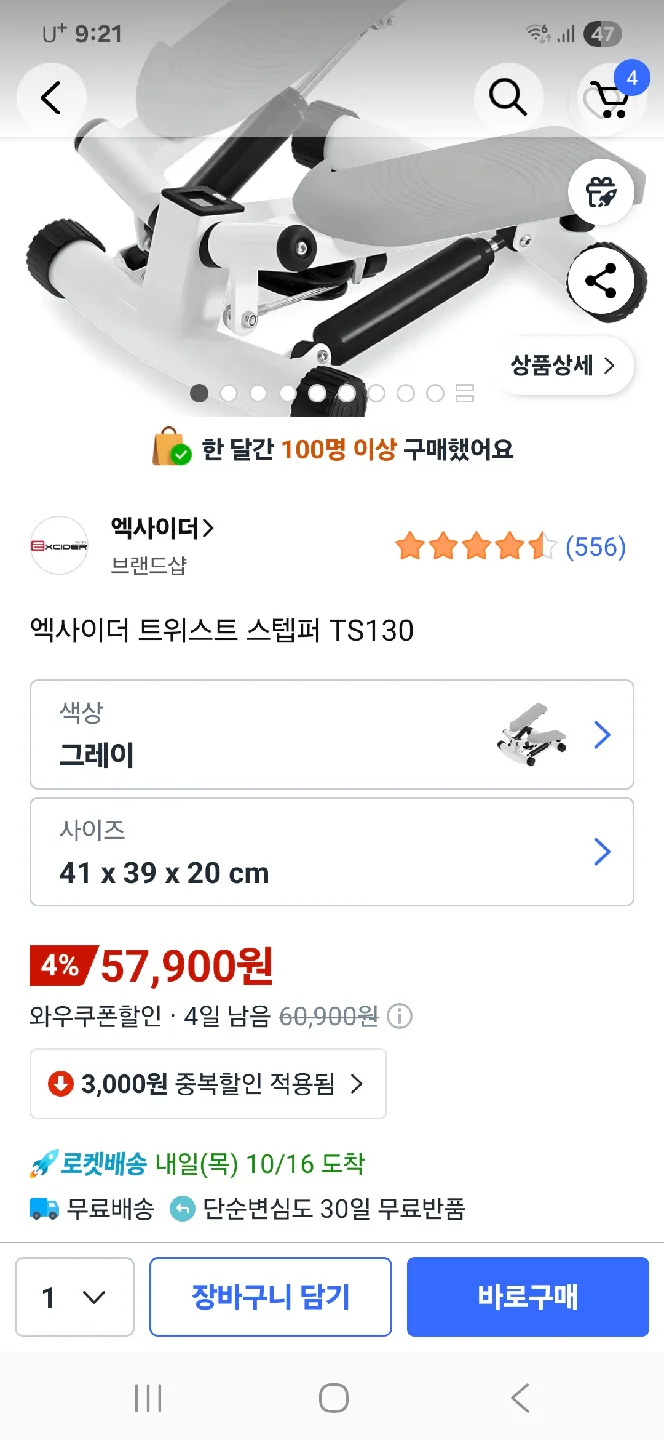
Task: Open the quantity dropdown
Action: point(75,1297)
